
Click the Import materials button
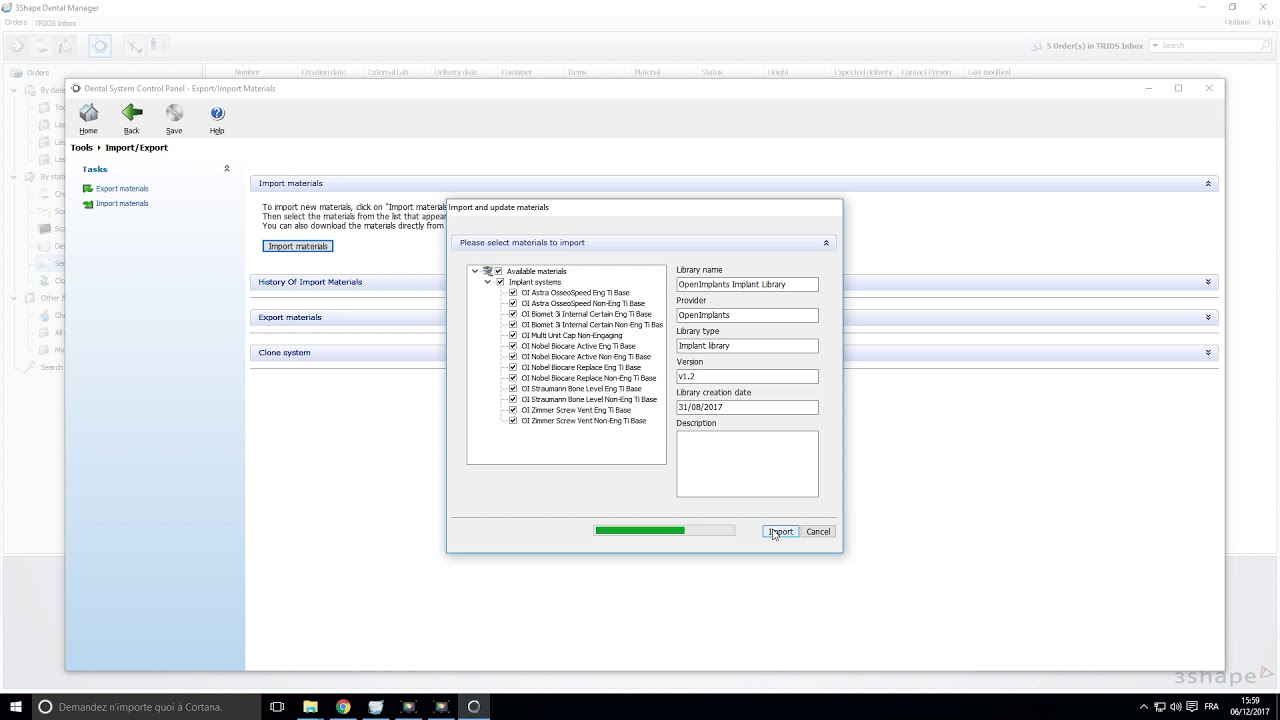(x=298, y=246)
